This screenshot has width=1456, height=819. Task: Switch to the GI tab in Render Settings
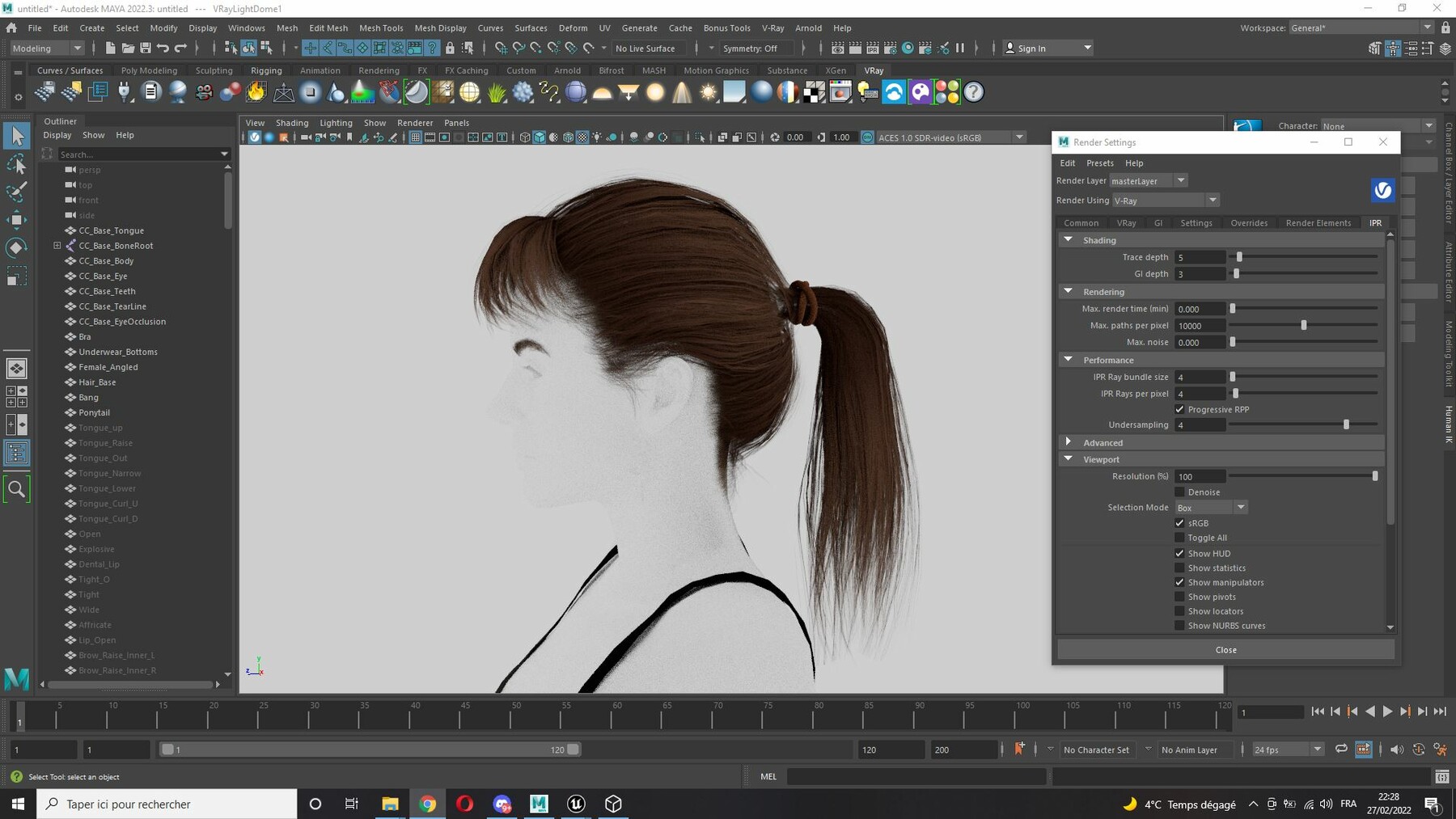pyautogui.click(x=1158, y=222)
